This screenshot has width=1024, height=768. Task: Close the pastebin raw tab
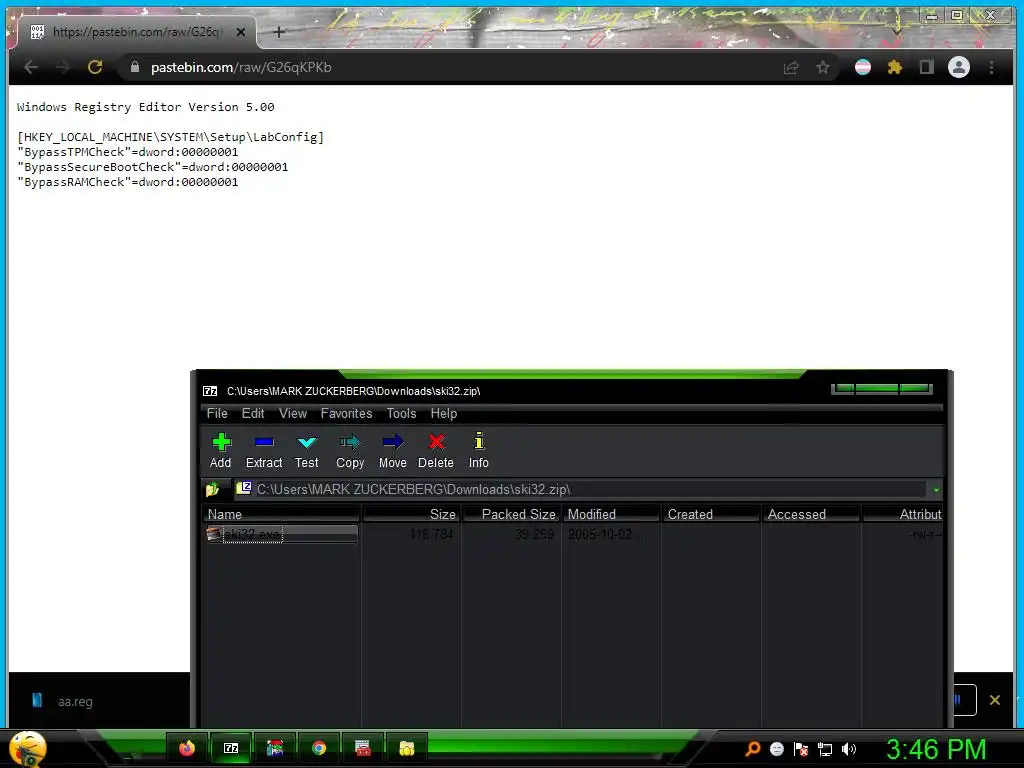[x=241, y=31]
